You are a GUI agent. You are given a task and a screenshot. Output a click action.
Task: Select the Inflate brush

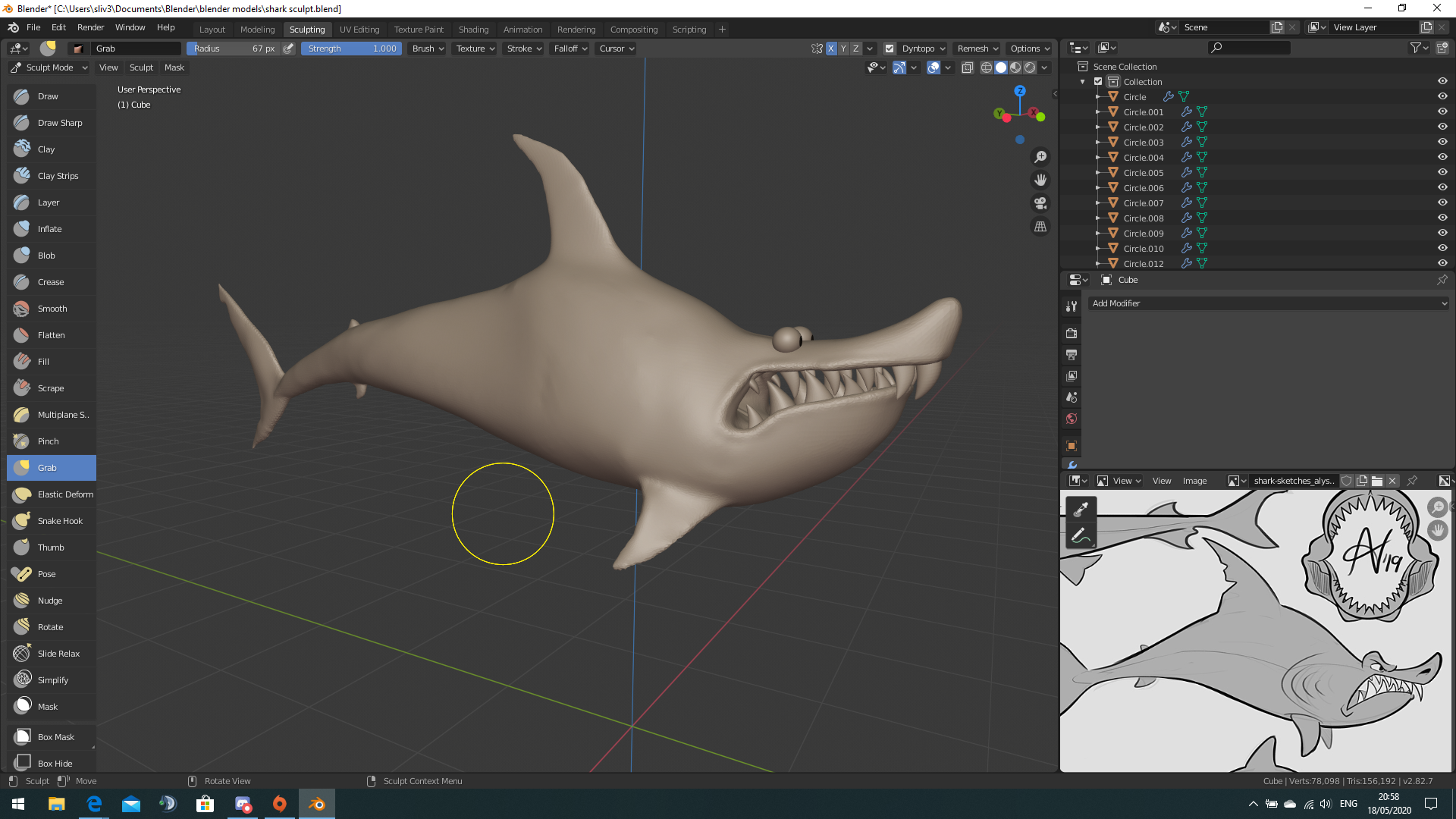52,229
